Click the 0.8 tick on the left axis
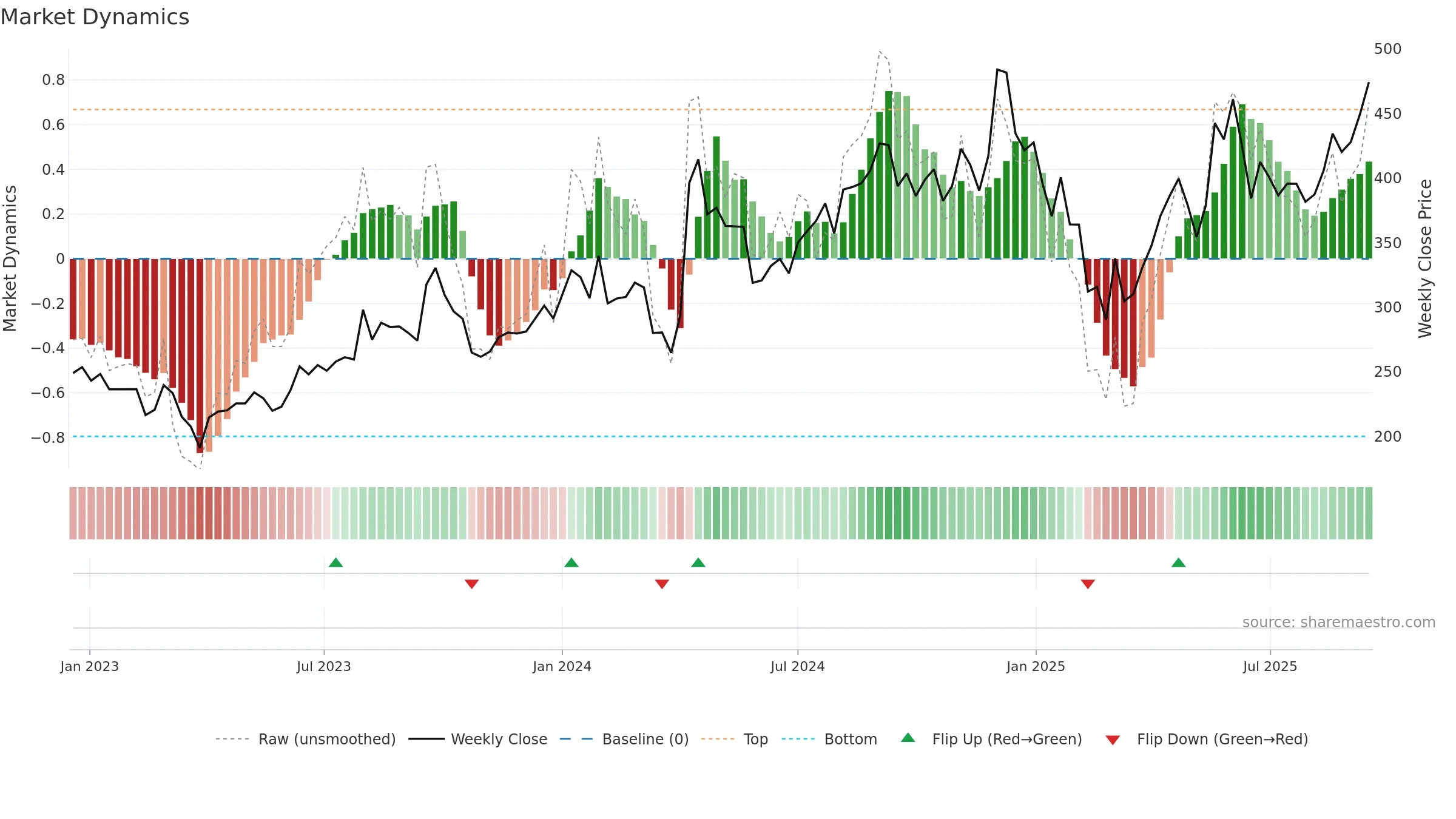 point(53,79)
